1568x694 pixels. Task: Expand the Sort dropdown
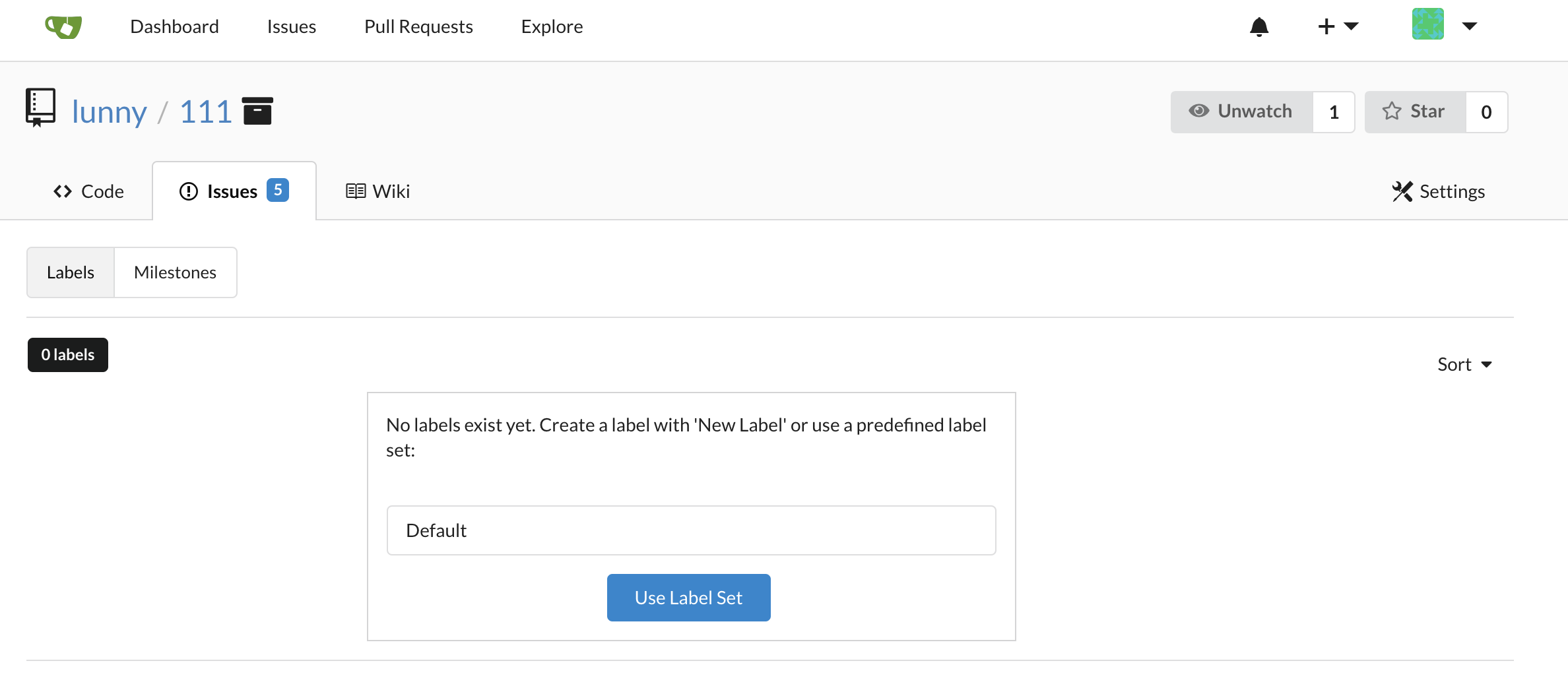pyautogui.click(x=1465, y=364)
